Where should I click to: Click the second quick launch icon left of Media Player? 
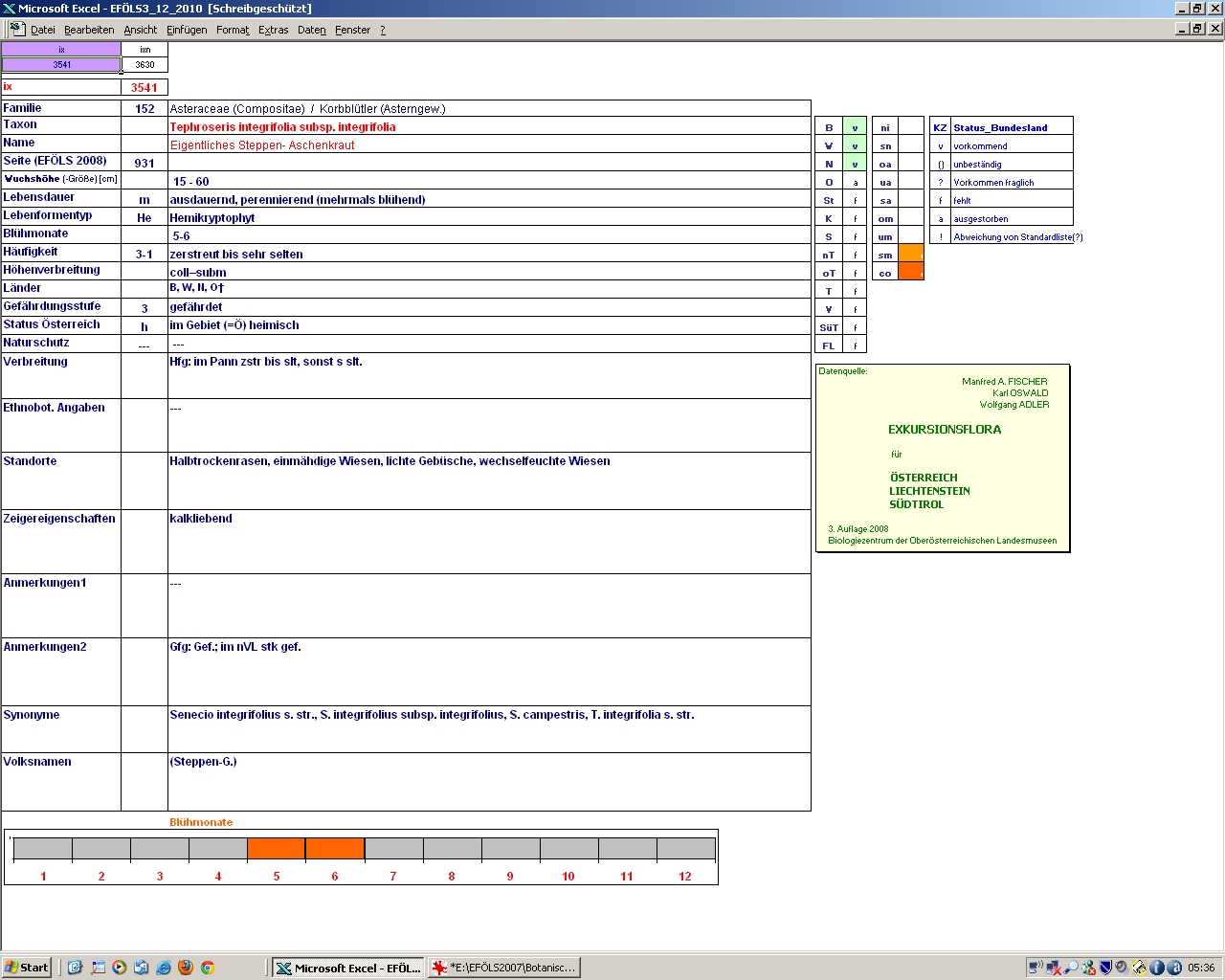(x=98, y=968)
